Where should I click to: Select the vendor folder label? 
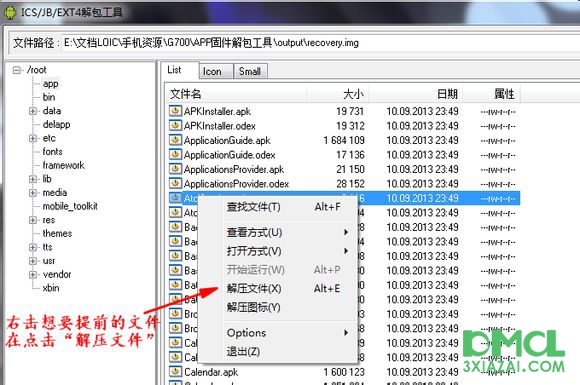click(57, 274)
